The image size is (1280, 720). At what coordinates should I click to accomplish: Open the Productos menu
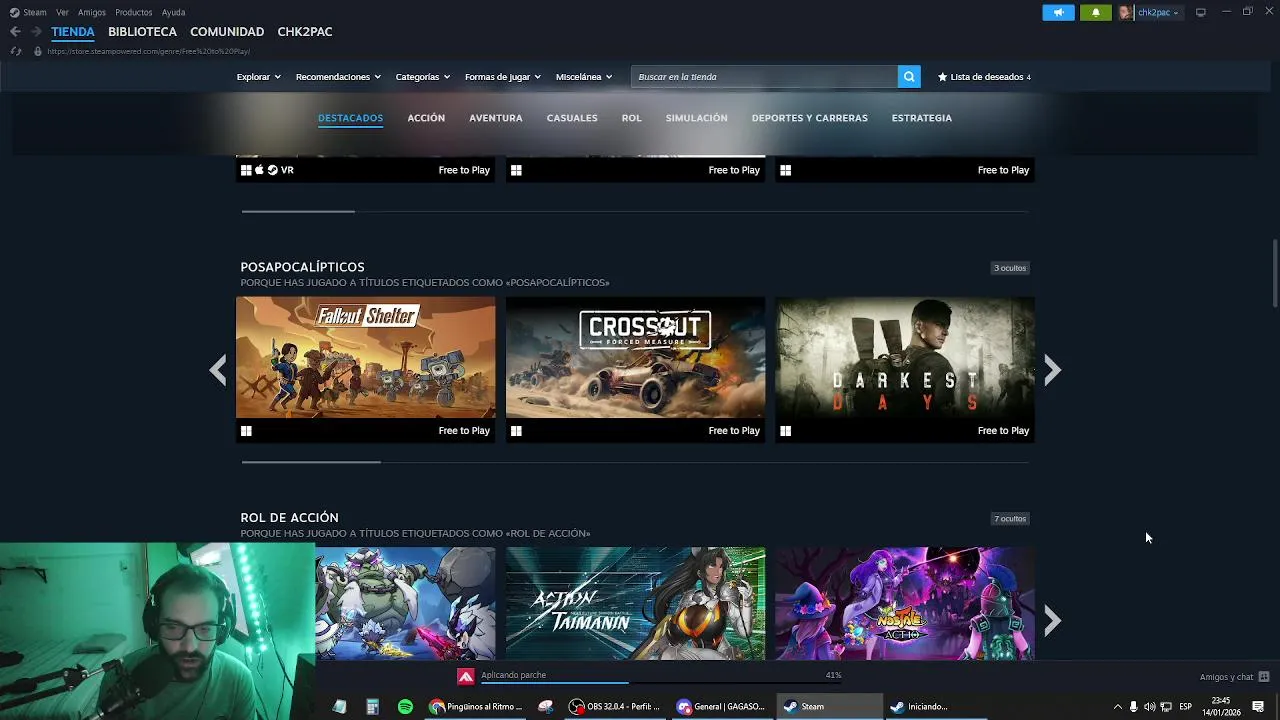[134, 12]
